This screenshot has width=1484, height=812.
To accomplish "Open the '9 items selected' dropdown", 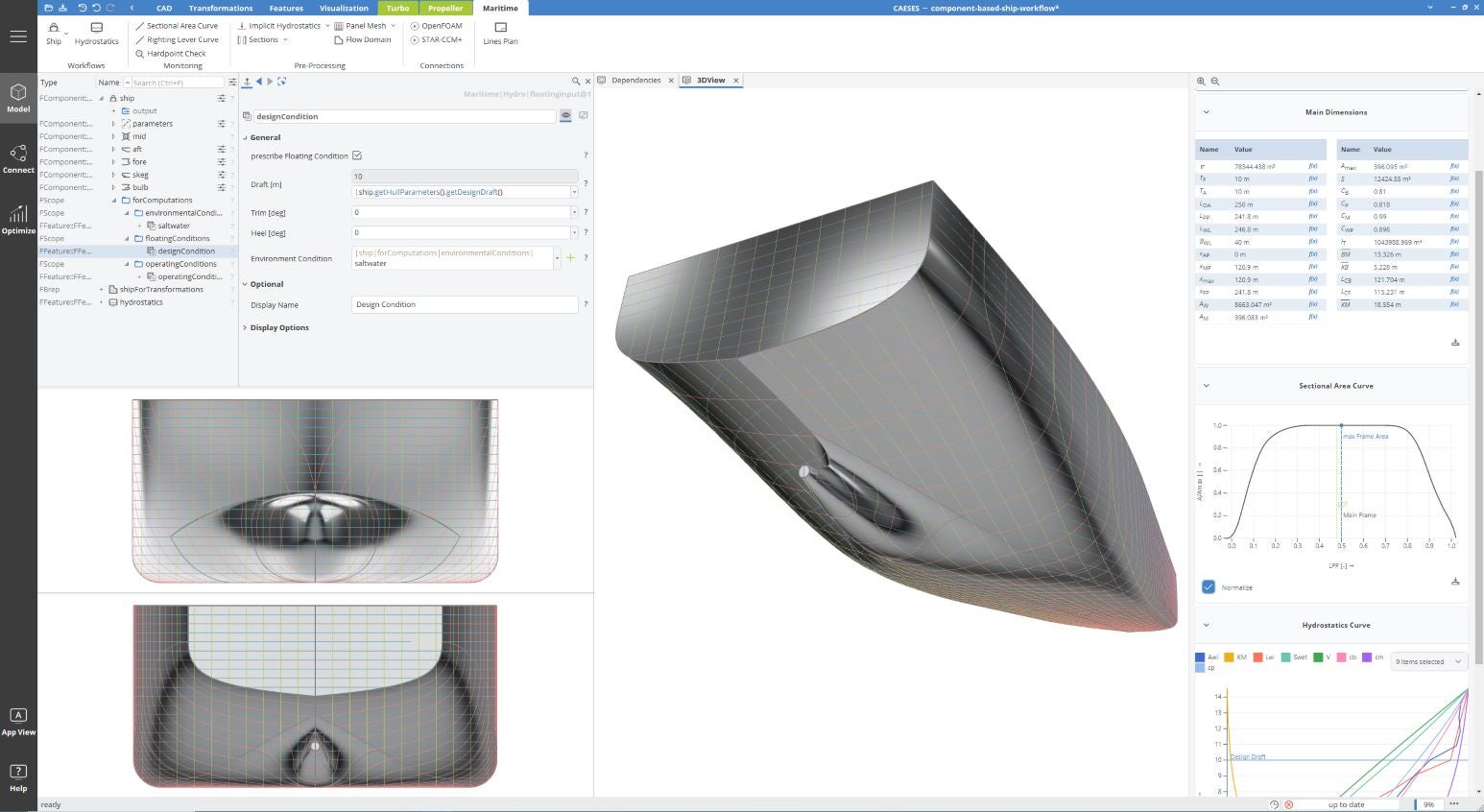I will [1428, 661].
